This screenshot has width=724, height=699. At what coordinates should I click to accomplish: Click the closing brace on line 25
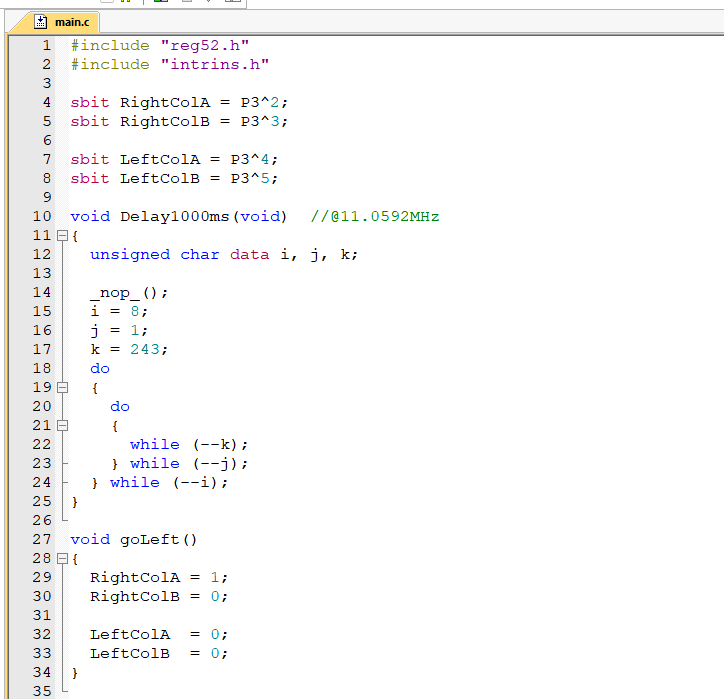coord(75,502)
